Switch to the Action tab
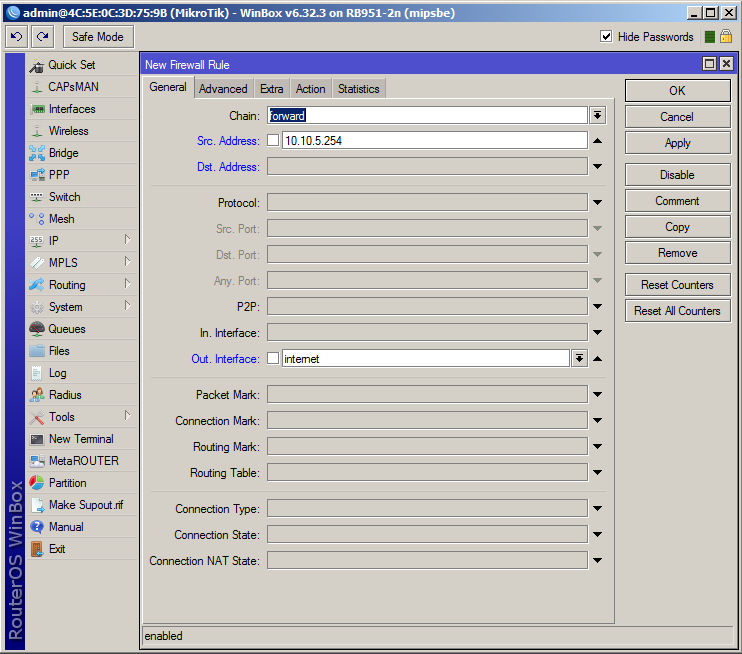The height and width of the screenshot is (654, 742). coord(310,89)
